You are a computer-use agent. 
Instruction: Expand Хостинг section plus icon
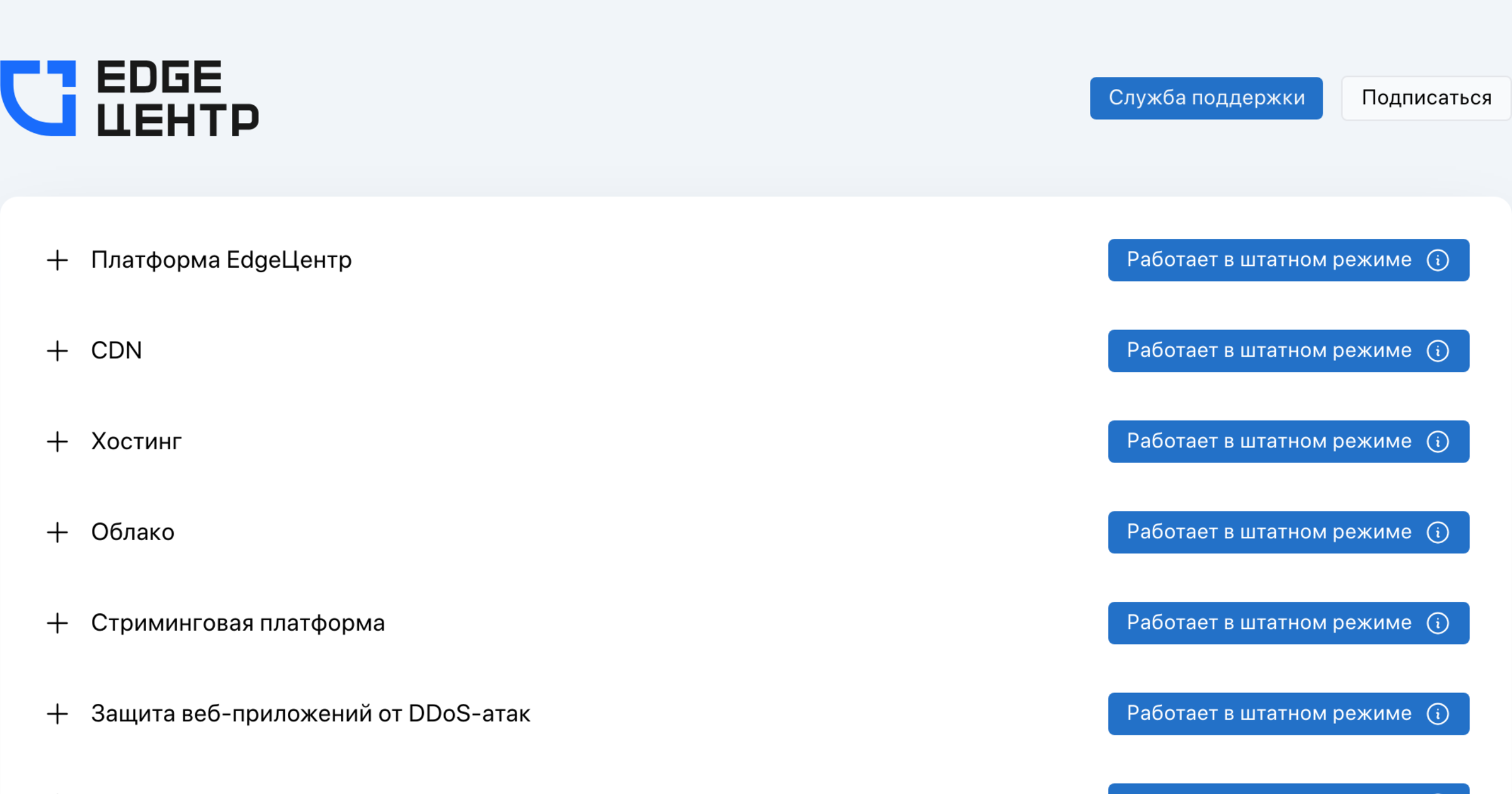pos(57,442)
